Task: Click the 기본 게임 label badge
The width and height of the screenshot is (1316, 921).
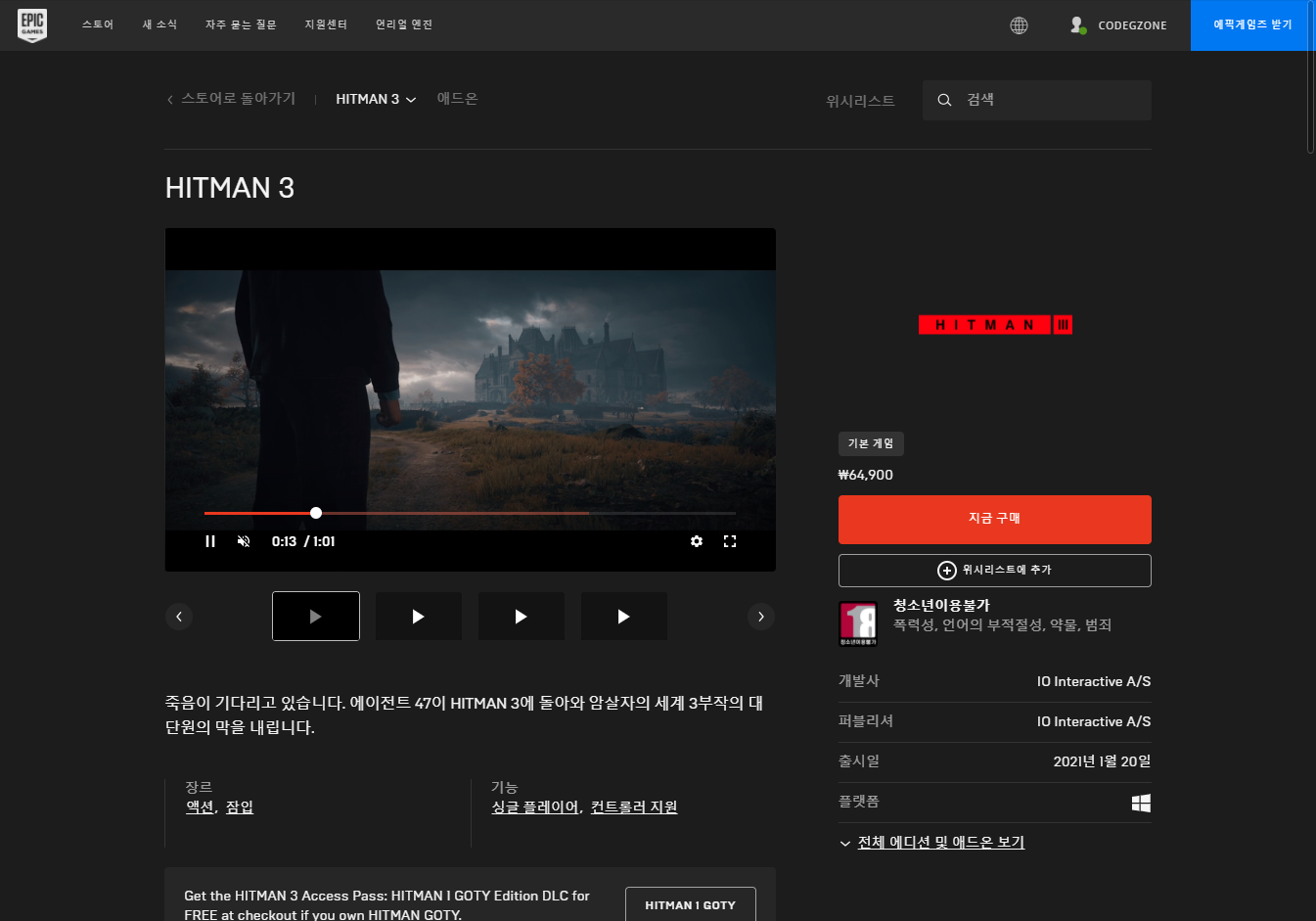Action: 871,443
